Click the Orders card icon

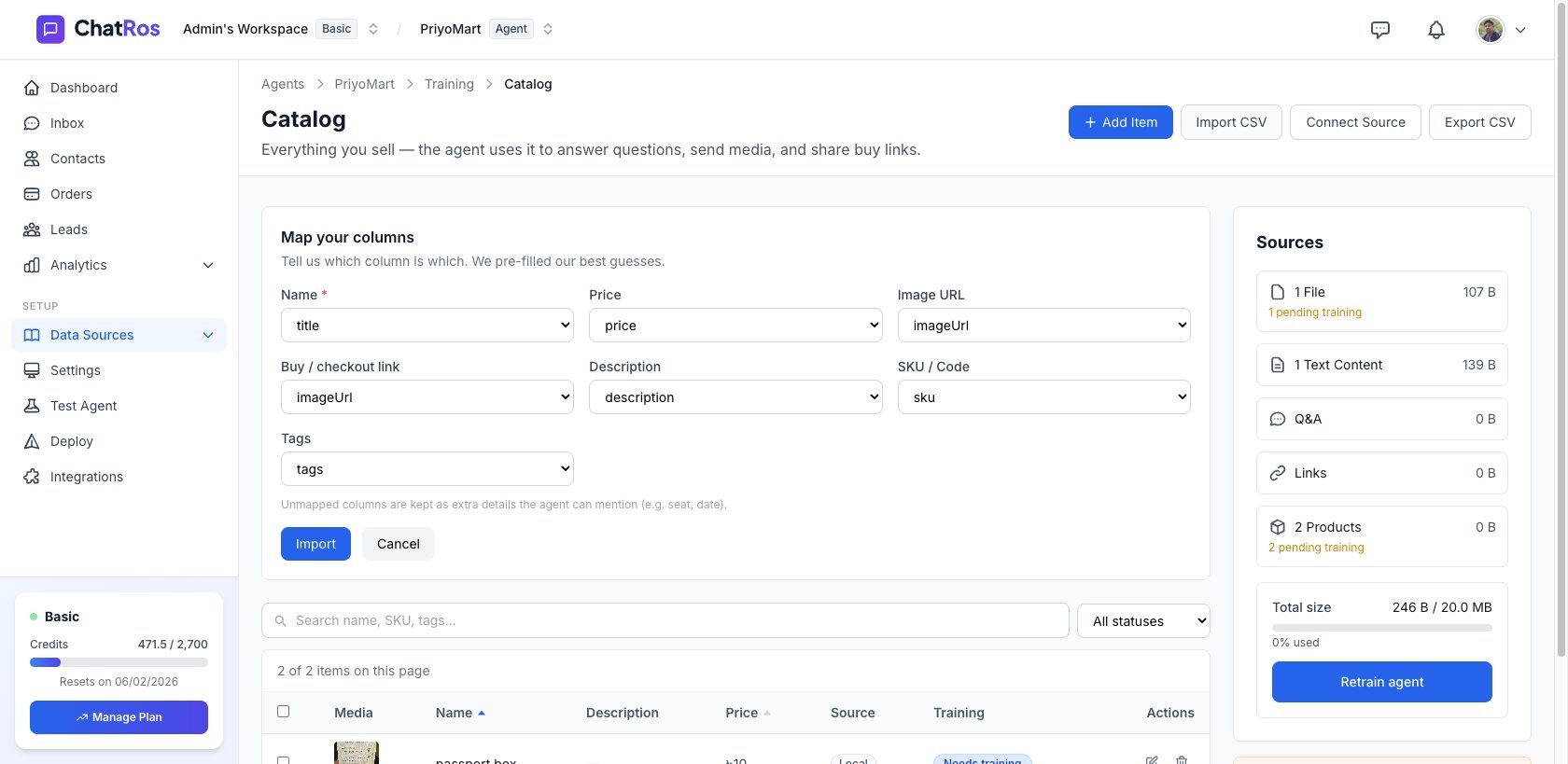coord(32,194)
